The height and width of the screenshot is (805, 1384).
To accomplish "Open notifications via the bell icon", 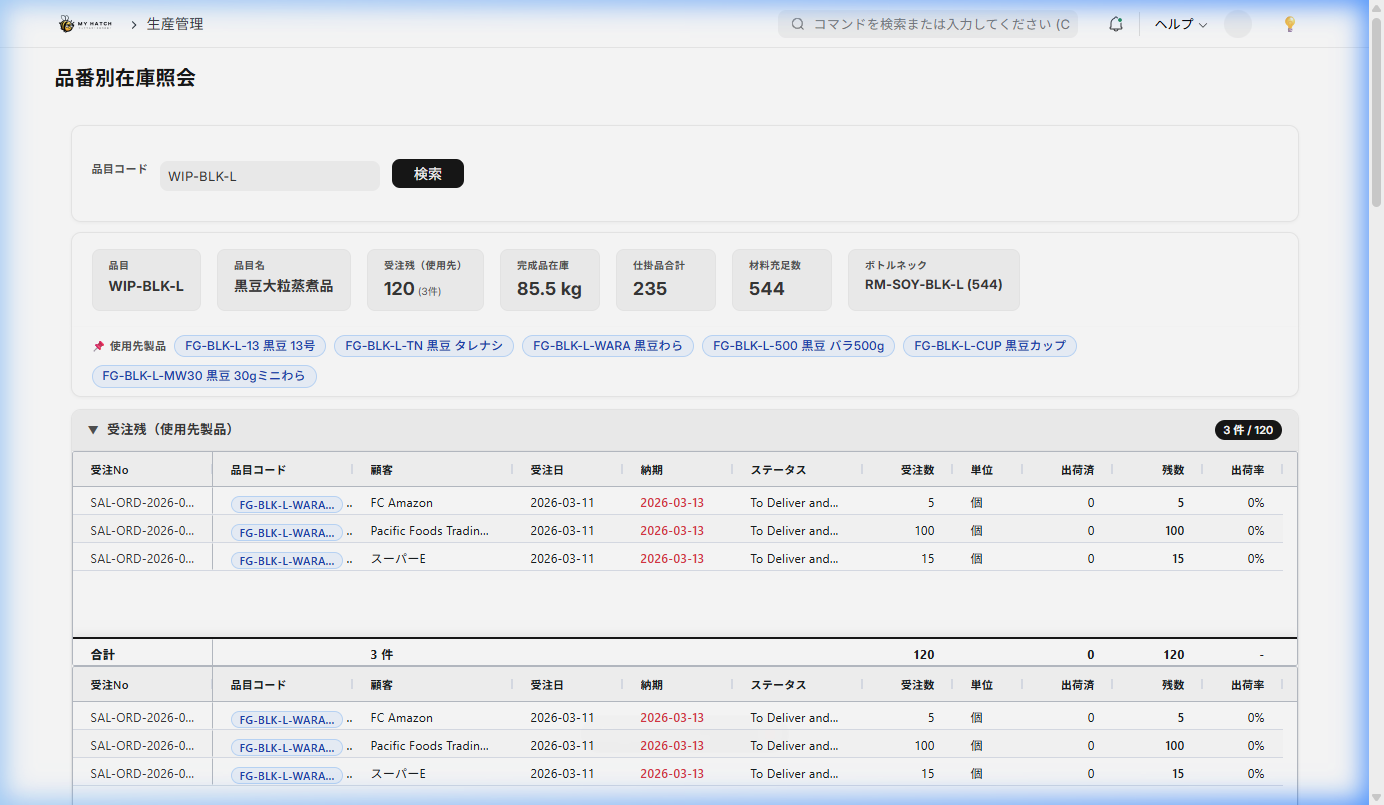I will (x=1115, y=23).
